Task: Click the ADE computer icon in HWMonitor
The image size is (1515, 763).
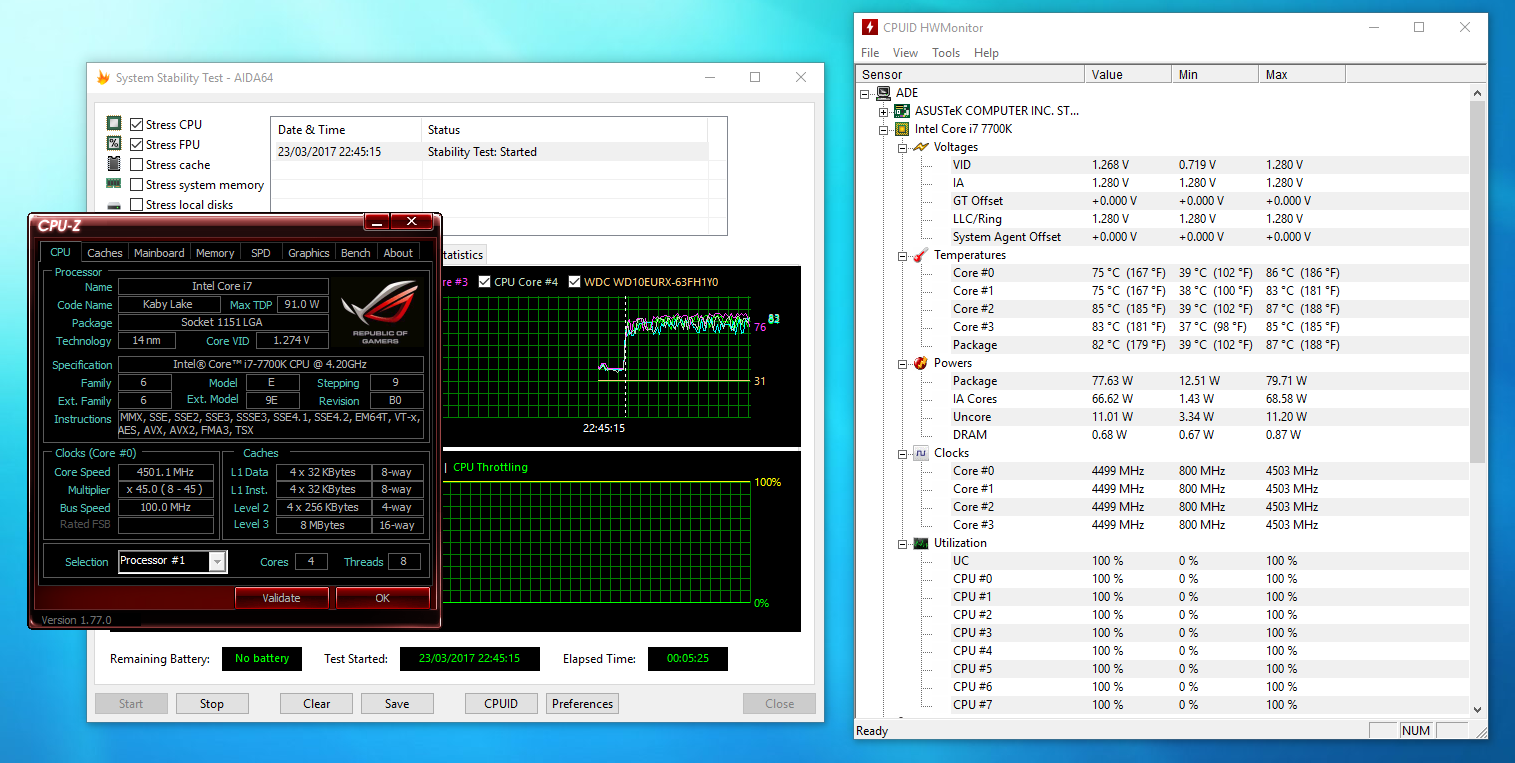Action: [883, 93]
